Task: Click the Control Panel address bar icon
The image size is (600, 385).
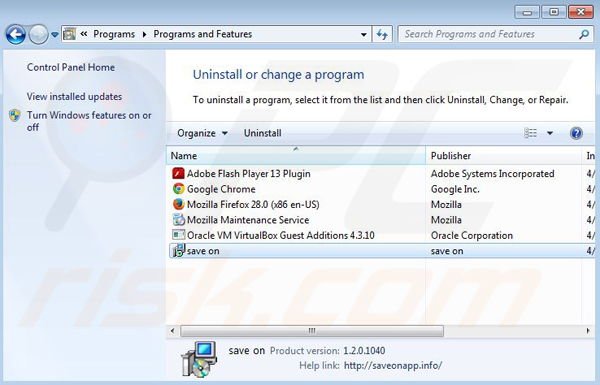Action: click(x=69, y=34)
